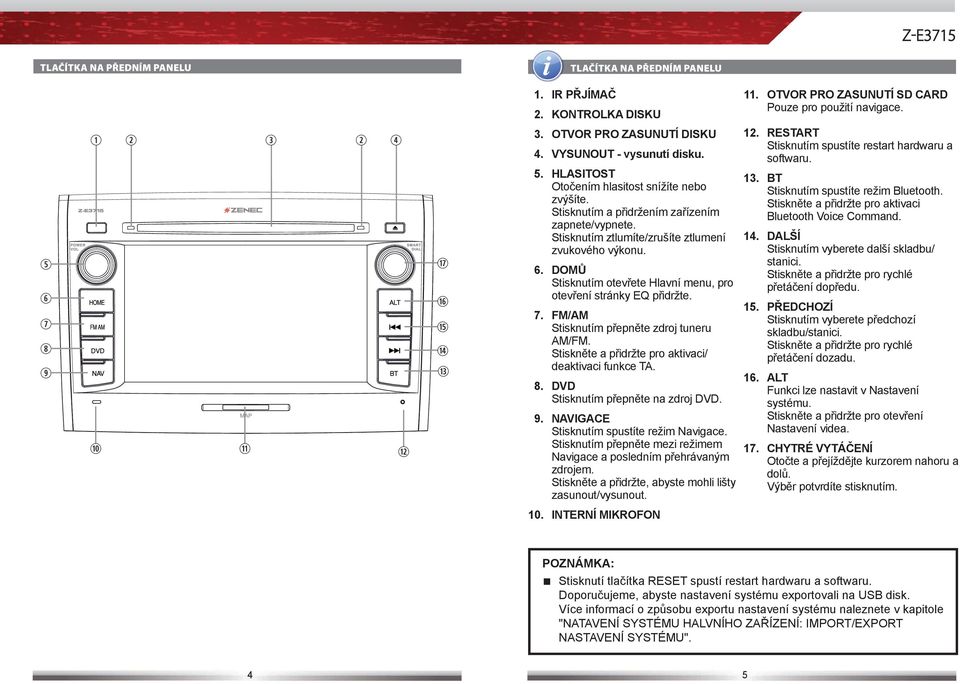
Task: Click the BT button on the device diagram
Action: (394, 373)
